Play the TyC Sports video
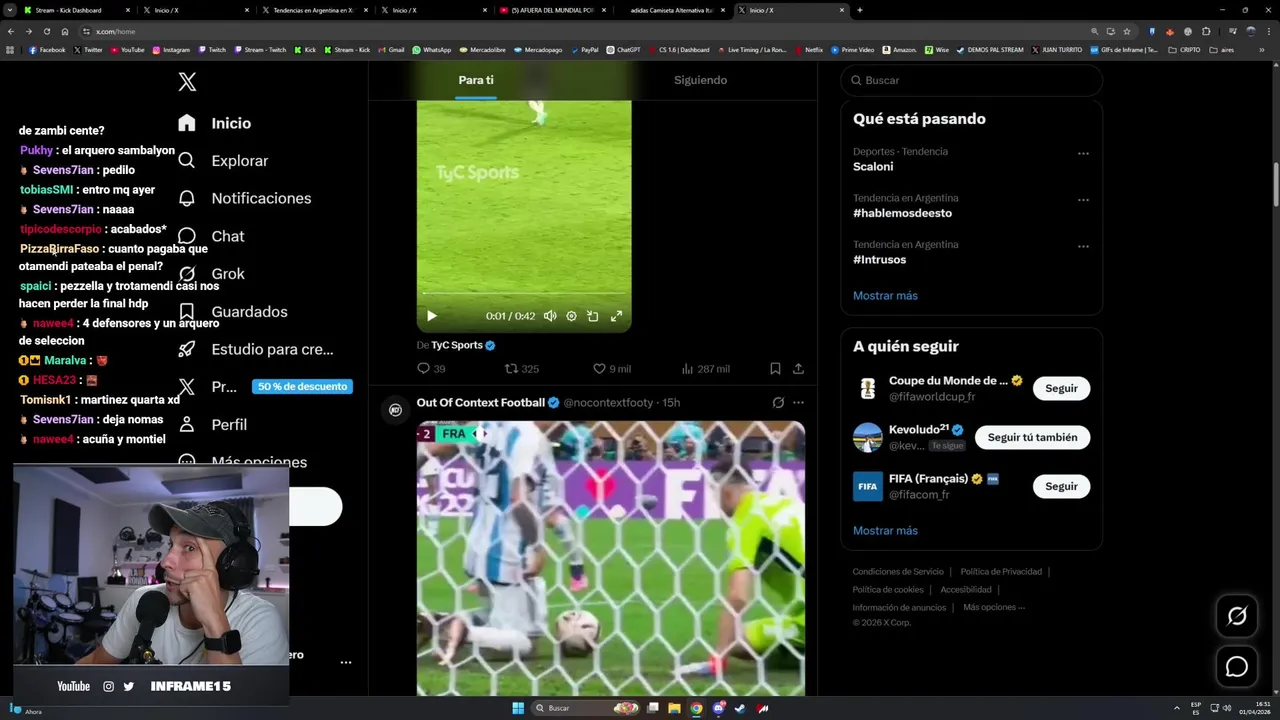The image size is (1280, 720). 432,316
